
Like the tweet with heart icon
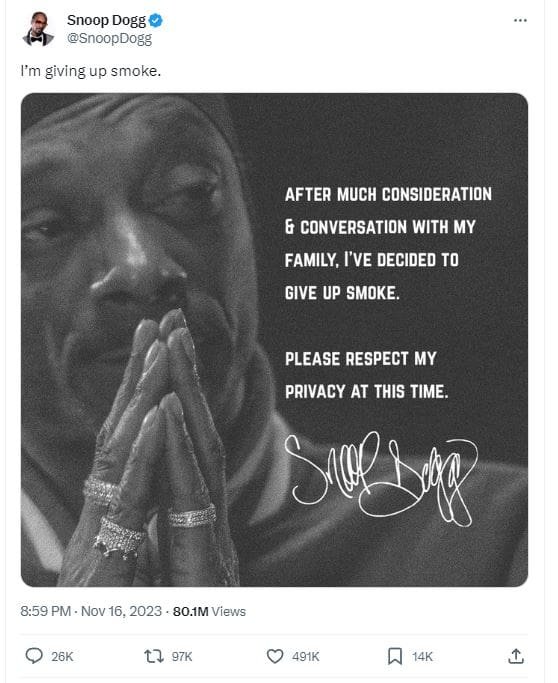(275, 656)
